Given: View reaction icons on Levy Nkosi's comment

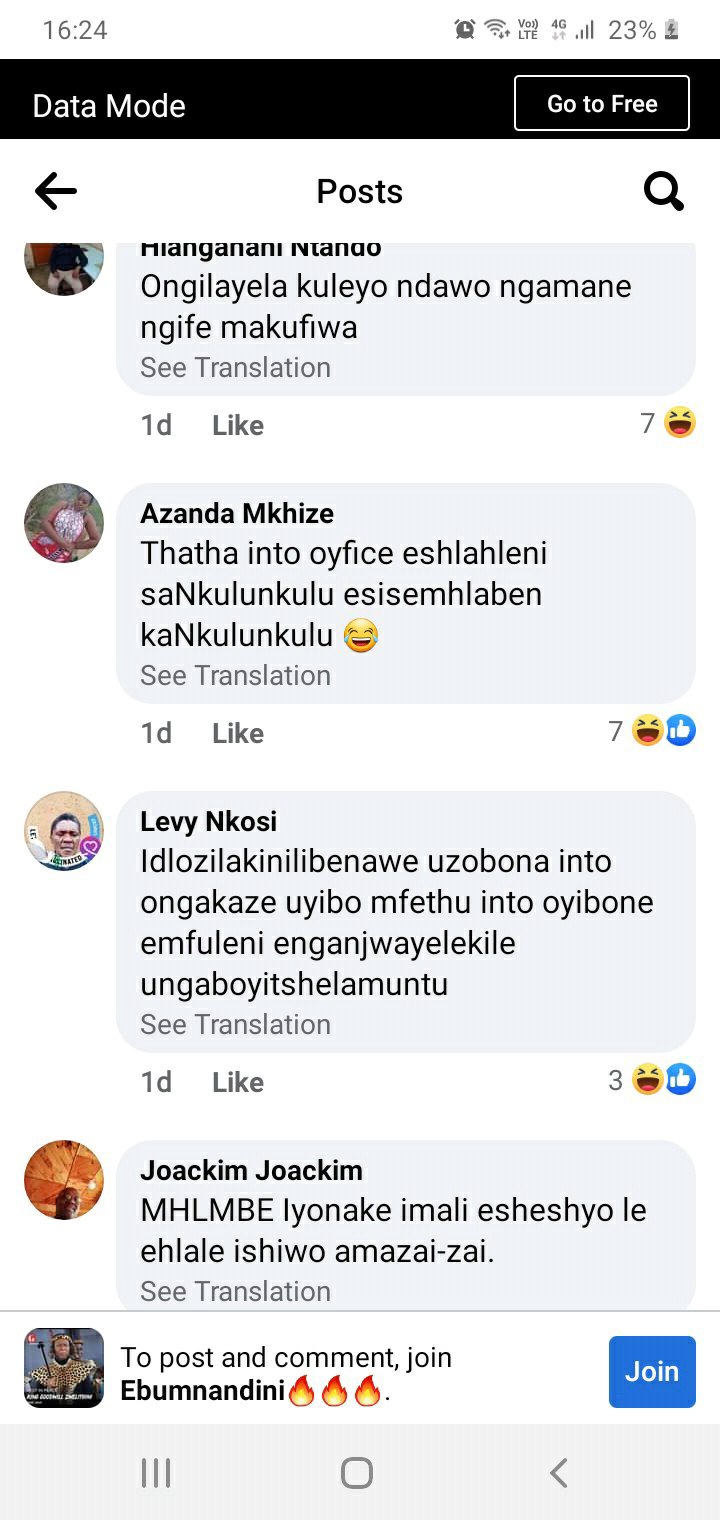Looking at the screenshot, I should [x=664, y=1080].
